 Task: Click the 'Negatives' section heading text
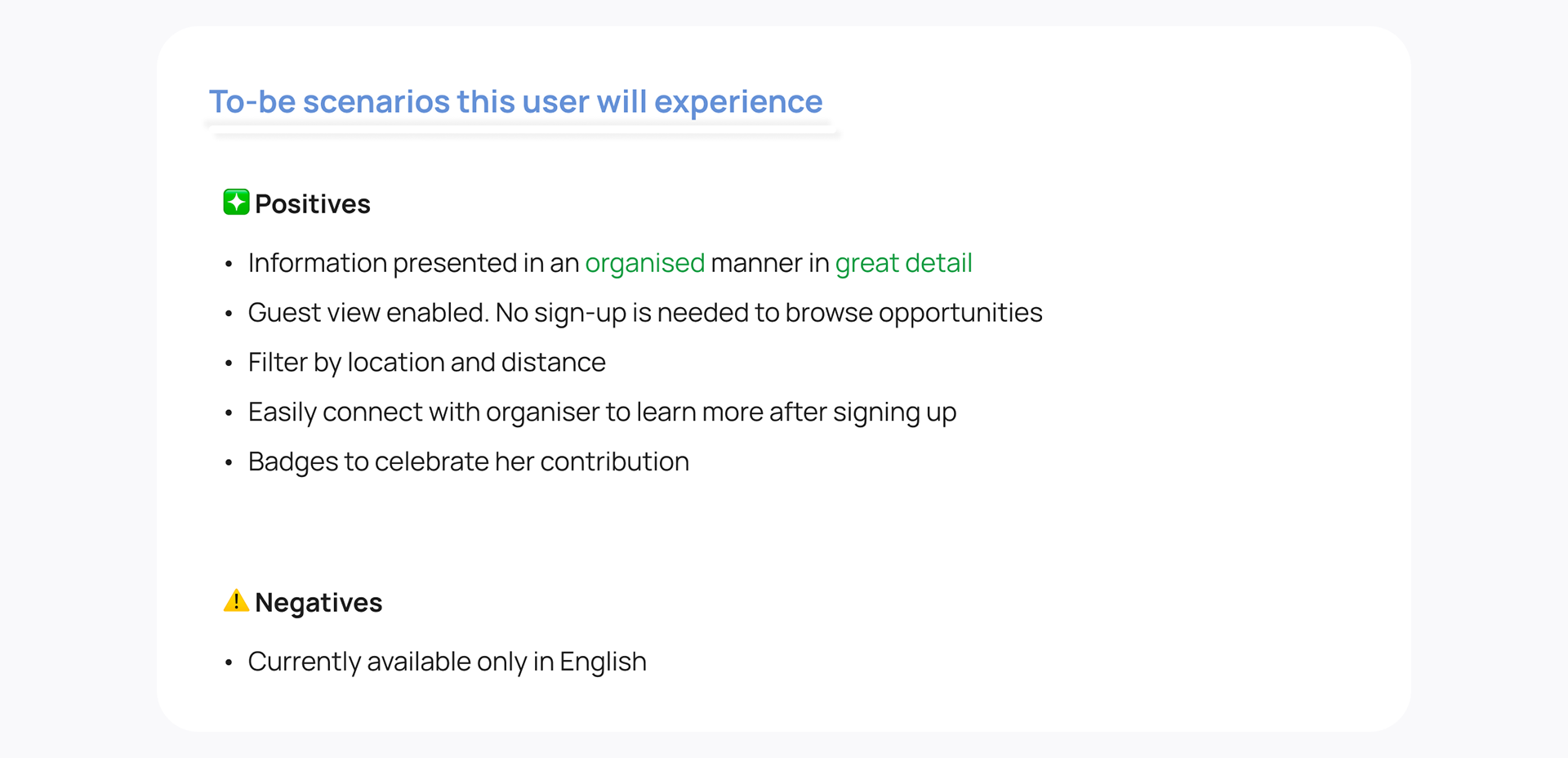point(318,603)
